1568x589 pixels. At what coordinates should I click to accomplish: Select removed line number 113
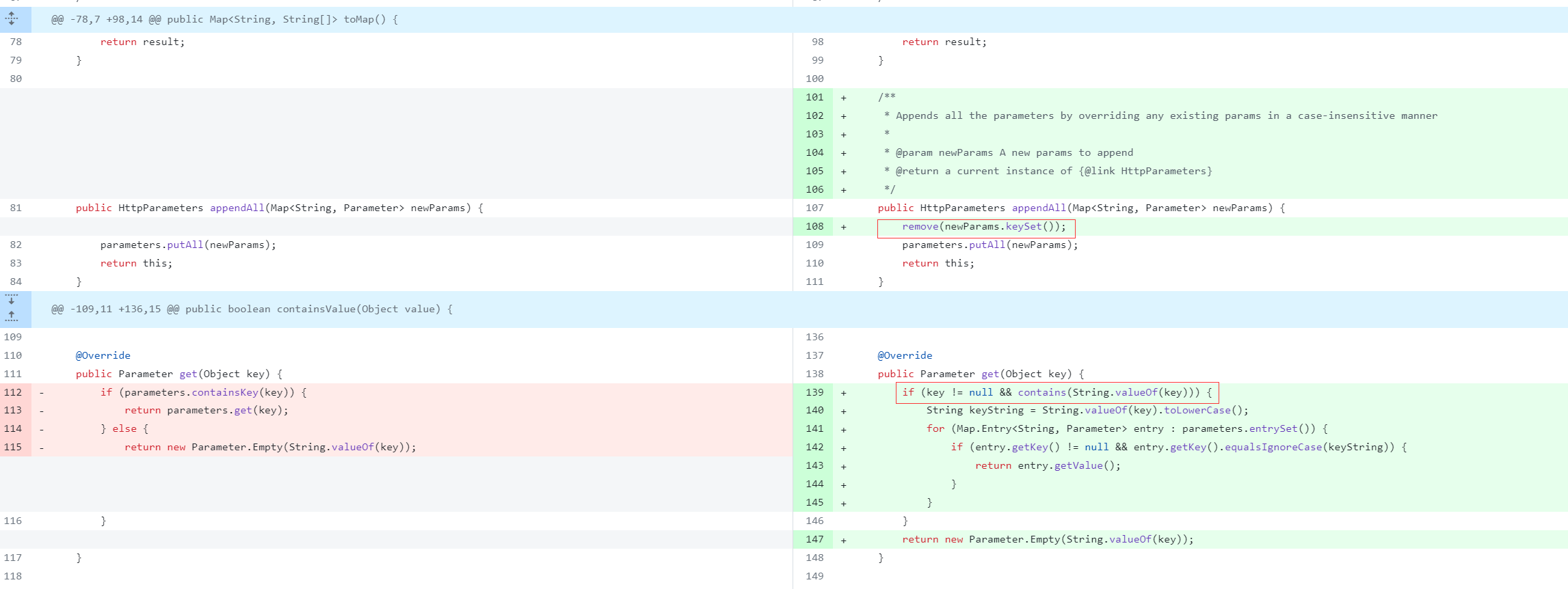[x=13, y=410]
